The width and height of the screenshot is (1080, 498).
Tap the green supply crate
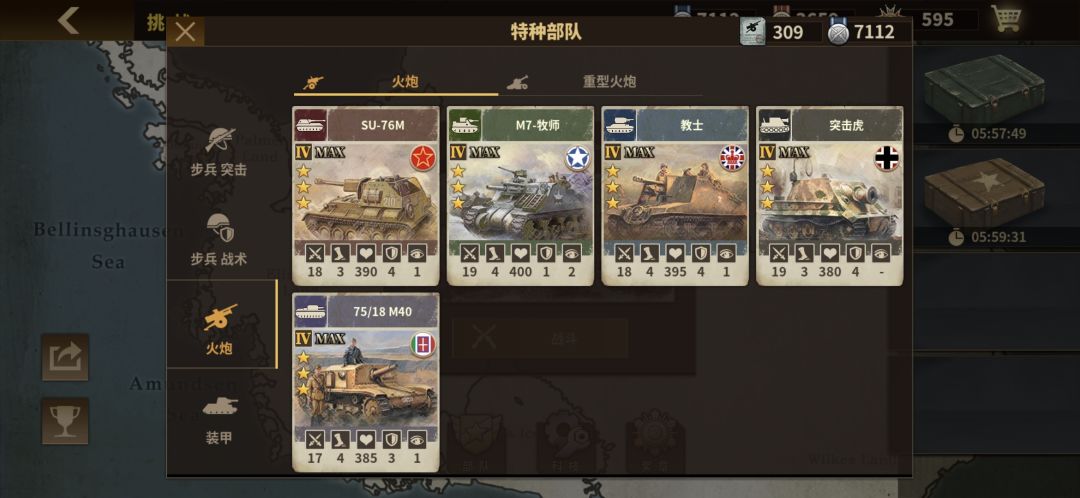[x=984, y=89]
